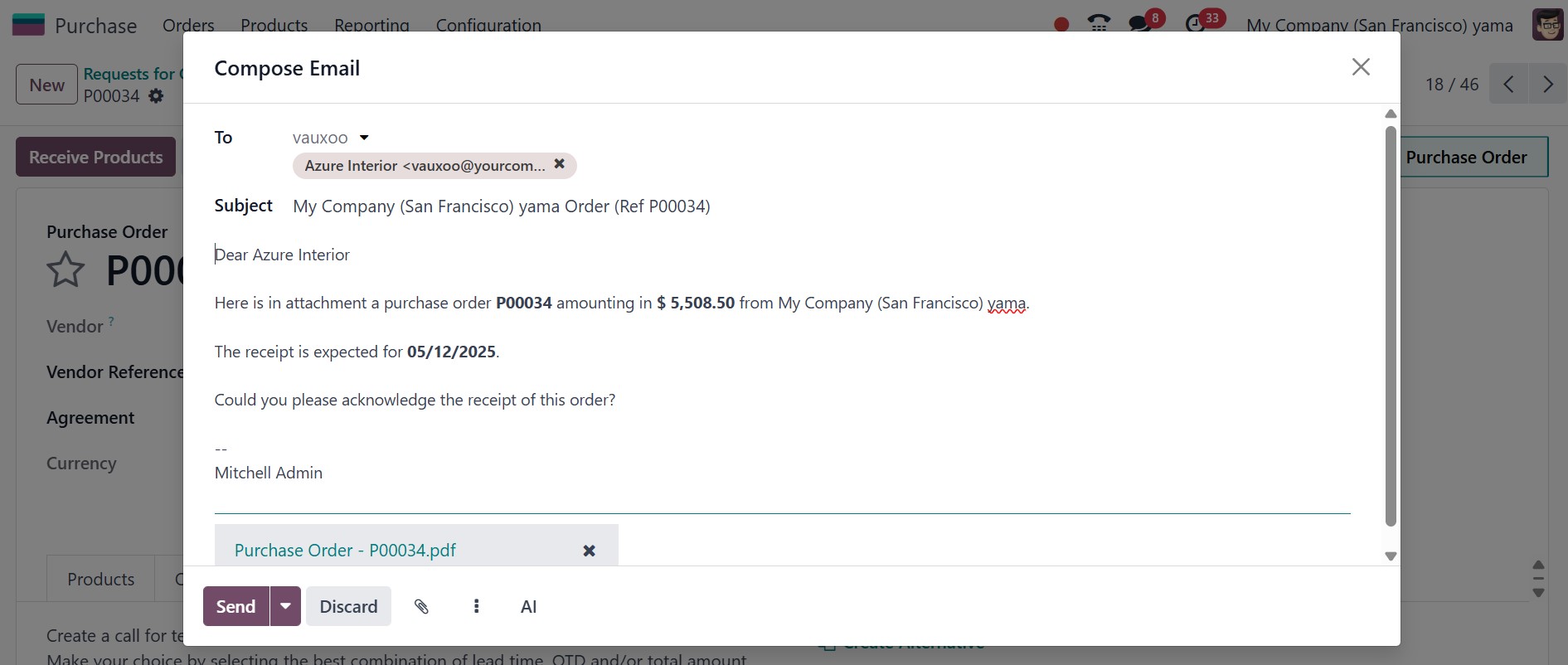Click the Discard button

click(x=348, y=606)
